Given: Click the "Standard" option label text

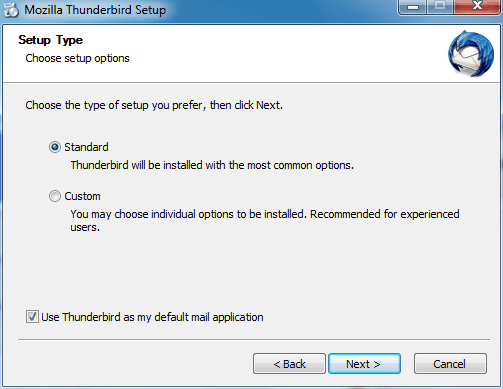Looking at the screenshot, I should [x=86, y=147].
